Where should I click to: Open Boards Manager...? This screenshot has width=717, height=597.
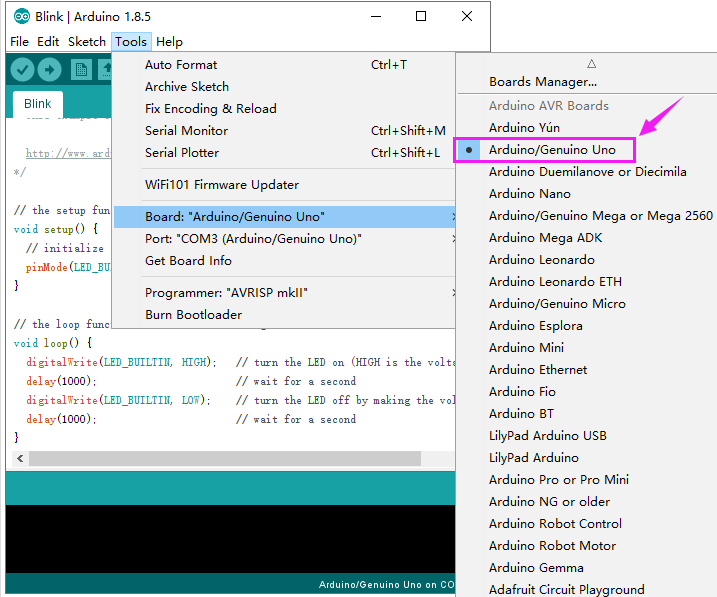point(543,82)
